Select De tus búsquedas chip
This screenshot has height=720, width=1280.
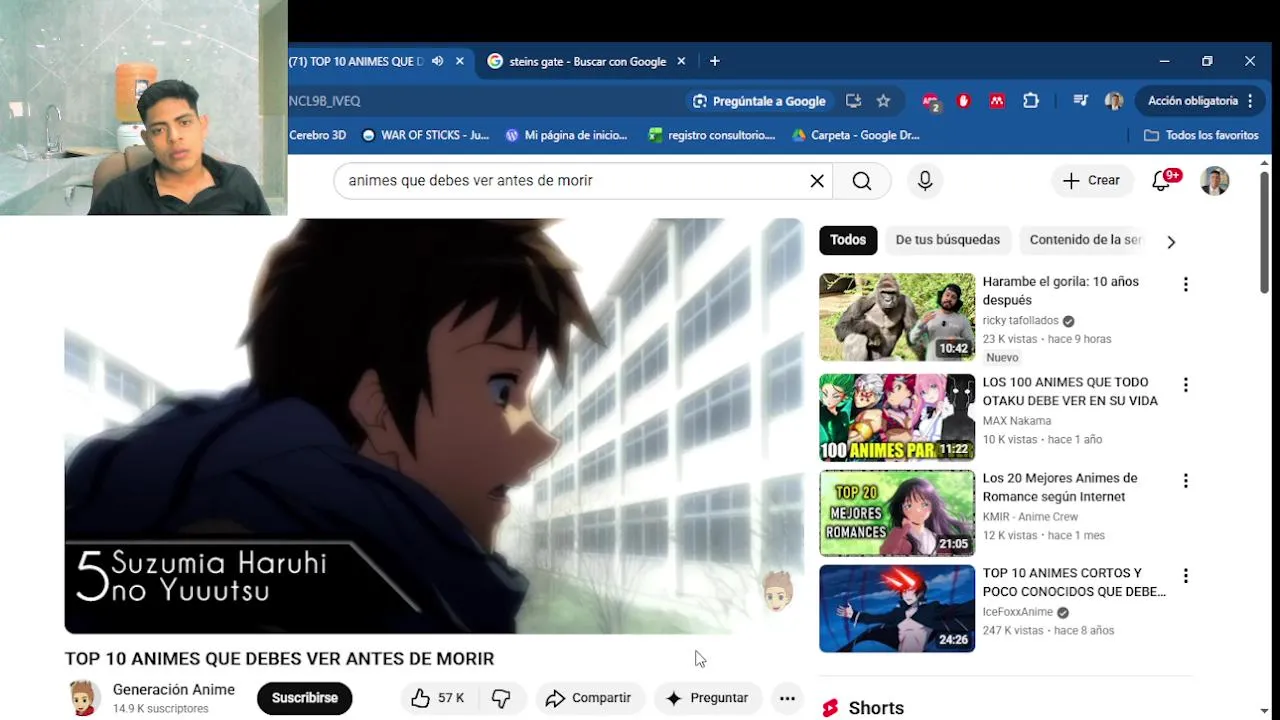tap(948, 240)
